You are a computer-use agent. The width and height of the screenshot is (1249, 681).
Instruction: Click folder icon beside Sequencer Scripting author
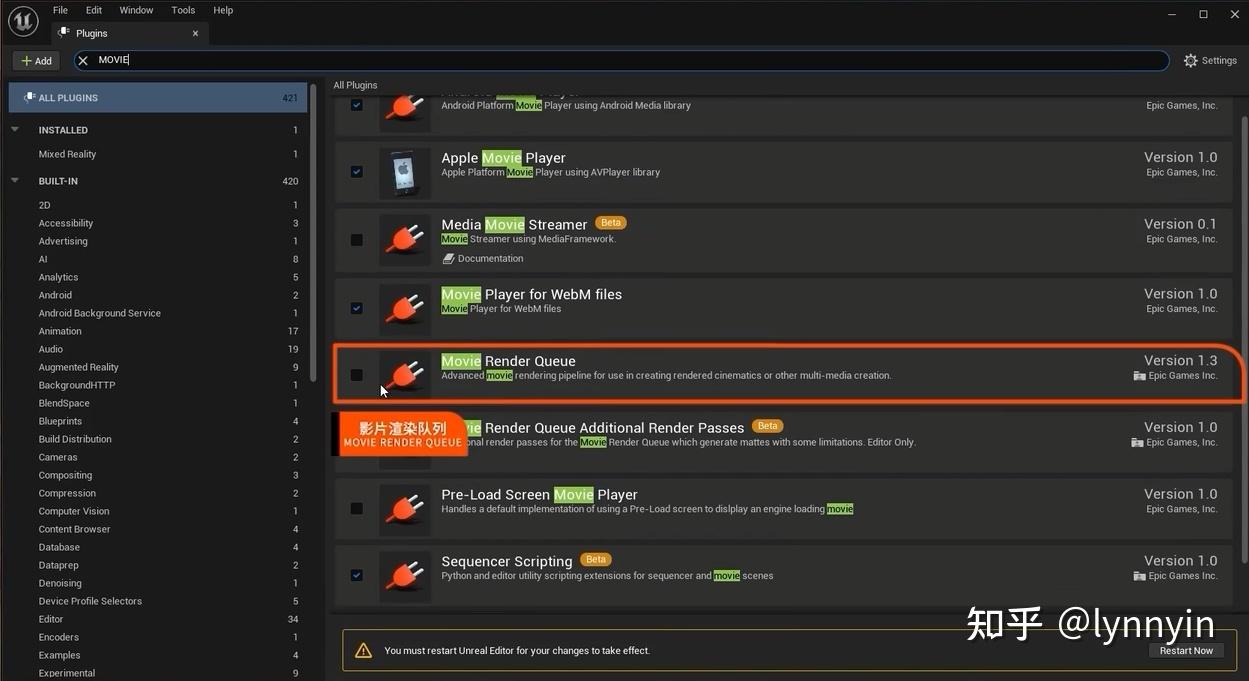1139,576
